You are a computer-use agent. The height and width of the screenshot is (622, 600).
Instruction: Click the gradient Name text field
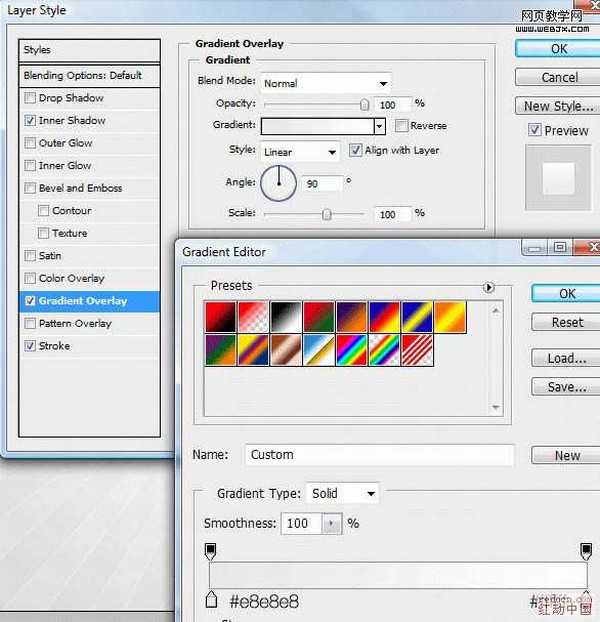coord(379,455)
